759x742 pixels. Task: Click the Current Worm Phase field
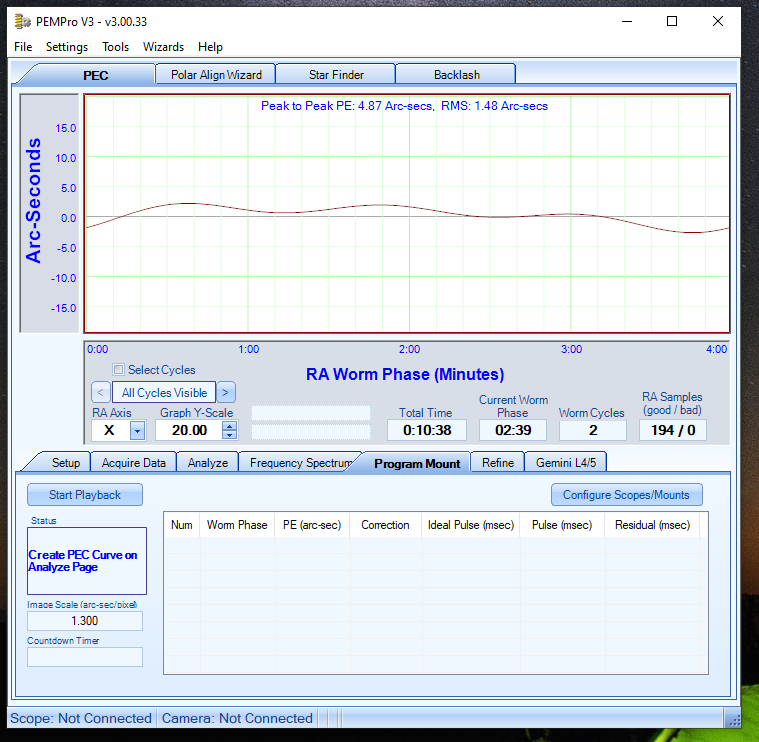(x=513, y=430)
